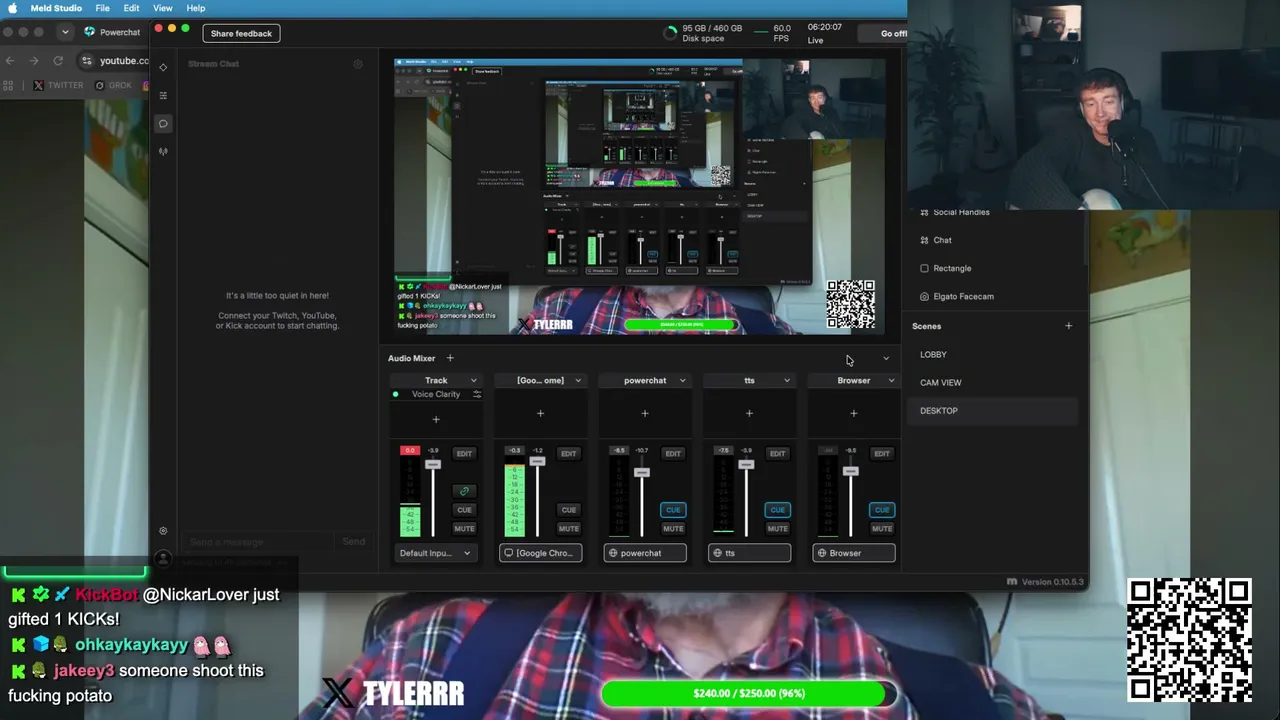This screenshot has height=720, width=1280.
Task: Click the Social Handles layer icon
Action: coord(924,212)
